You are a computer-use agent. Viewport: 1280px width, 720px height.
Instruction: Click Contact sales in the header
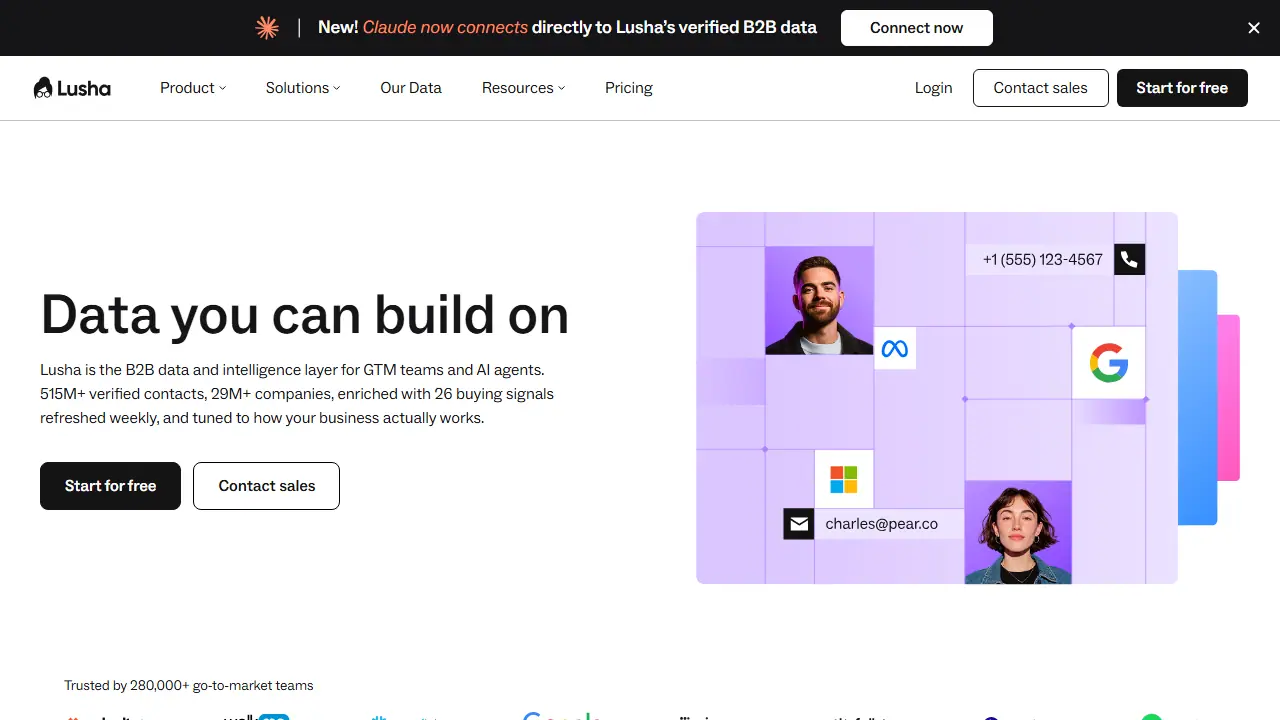pos(1041,88)
